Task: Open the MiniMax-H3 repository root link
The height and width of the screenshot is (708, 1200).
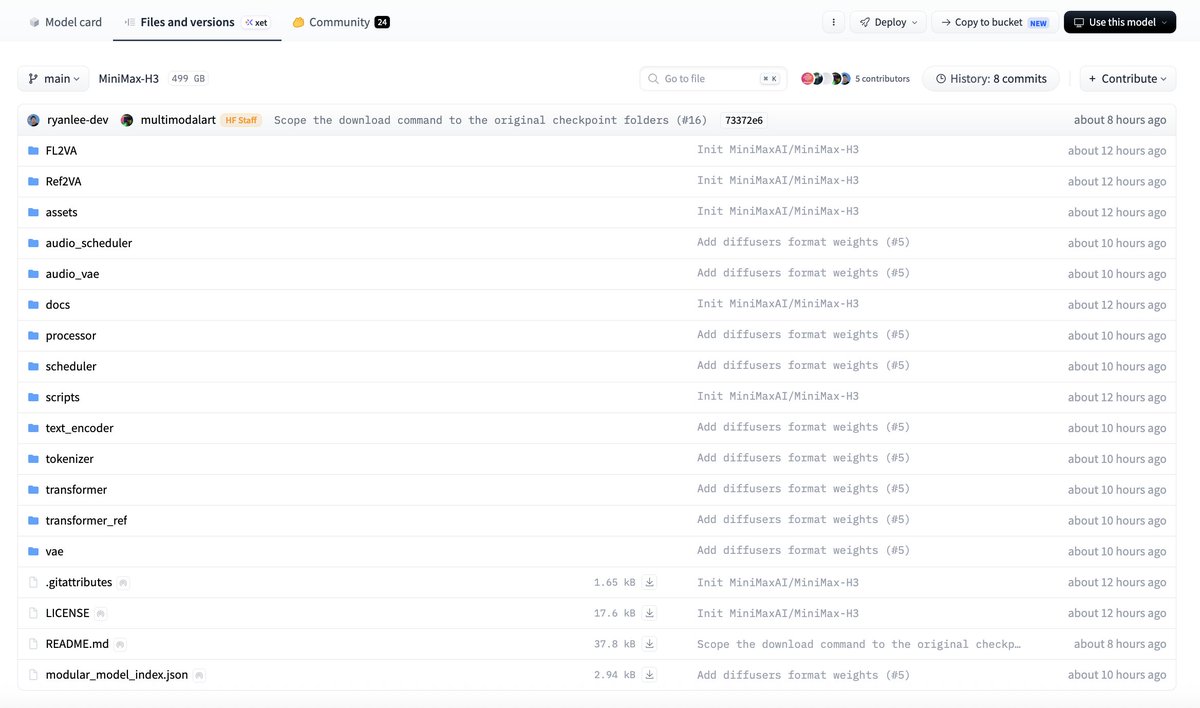Action: click(x=128, y=79)
